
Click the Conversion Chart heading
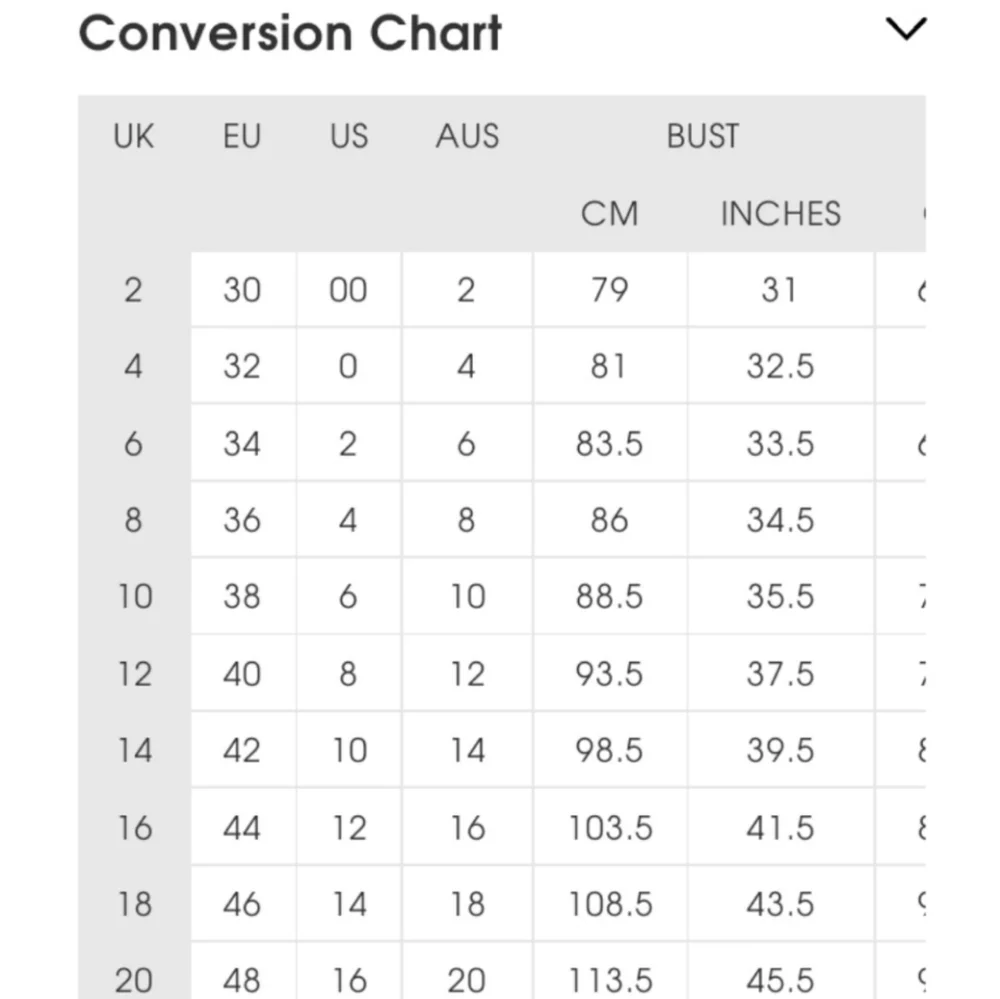290,32
